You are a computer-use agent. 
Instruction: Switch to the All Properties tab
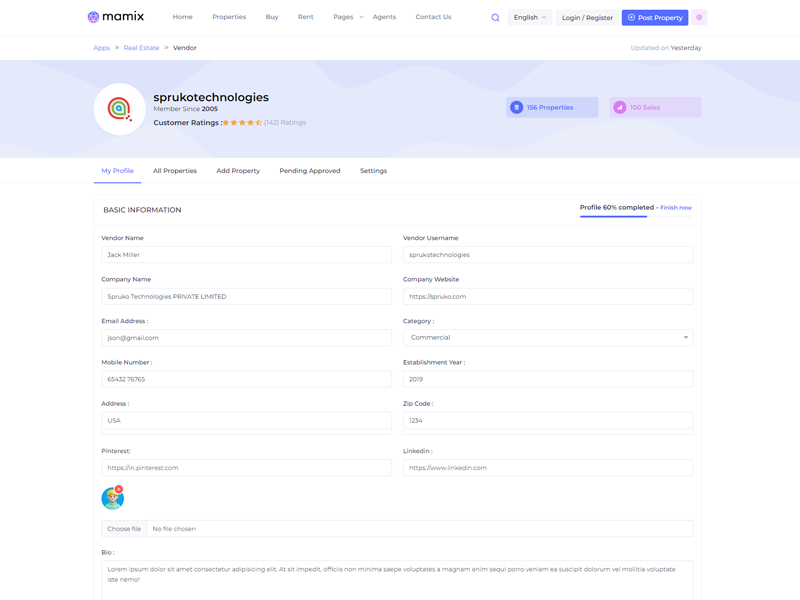tap(175, 171)
